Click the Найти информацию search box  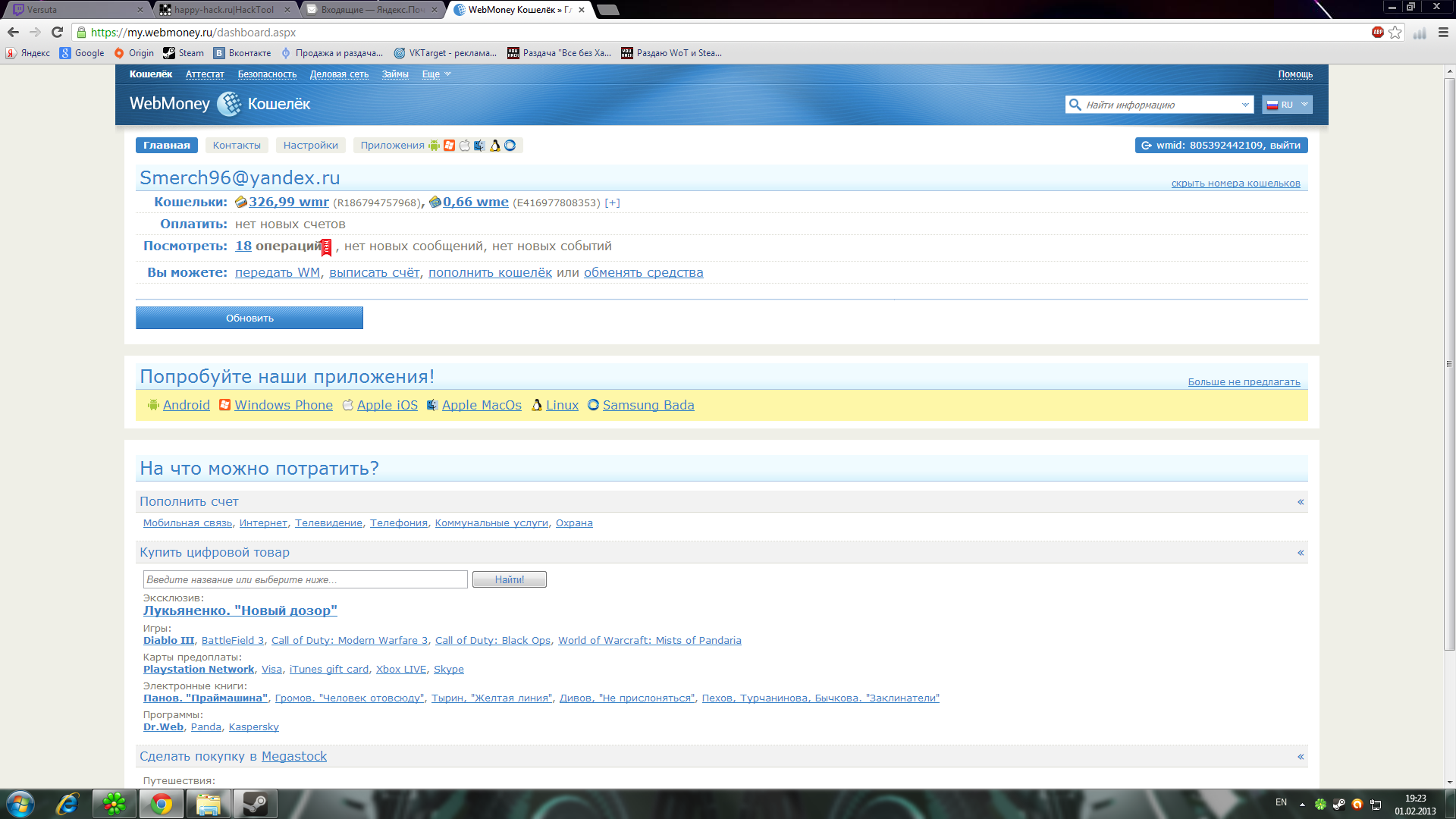(1159, 105)
